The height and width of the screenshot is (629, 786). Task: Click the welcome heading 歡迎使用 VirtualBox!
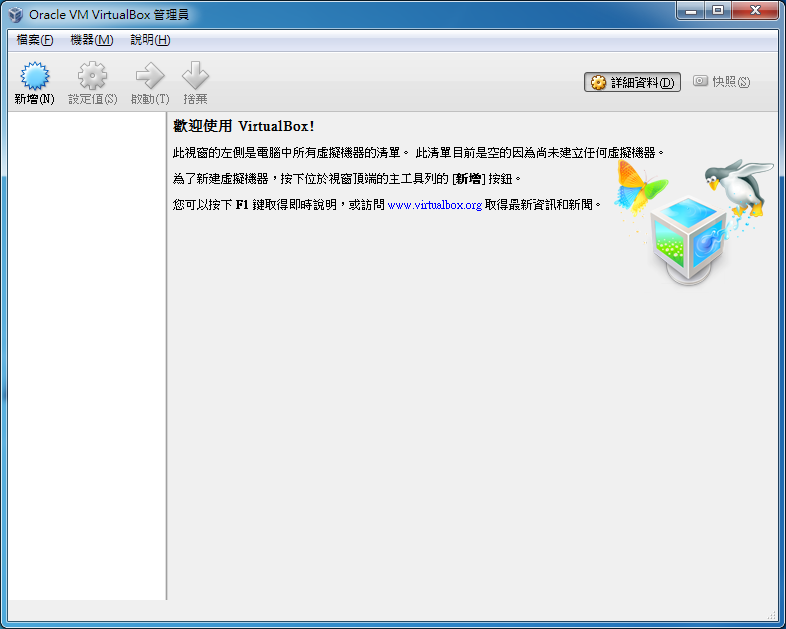click(x=244, y=126)
